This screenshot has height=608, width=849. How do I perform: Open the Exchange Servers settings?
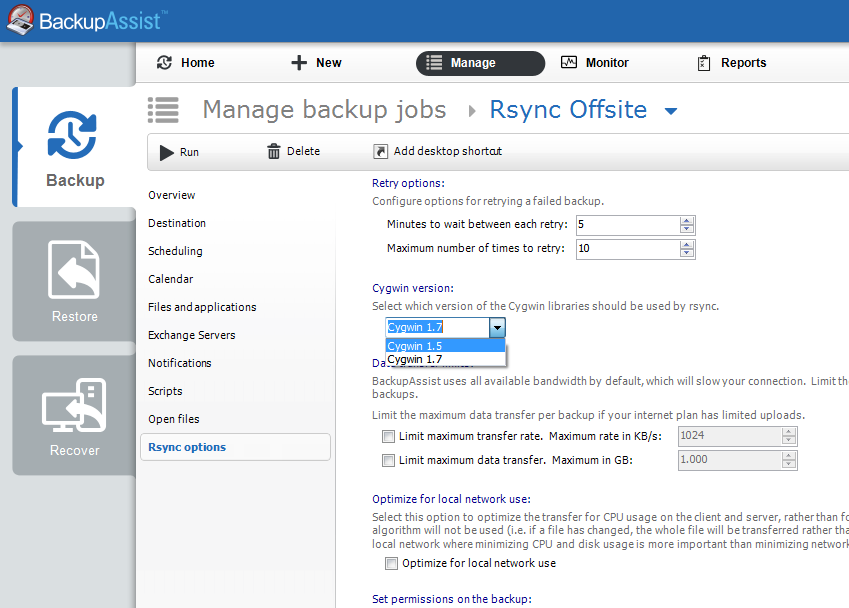(192, 335)
